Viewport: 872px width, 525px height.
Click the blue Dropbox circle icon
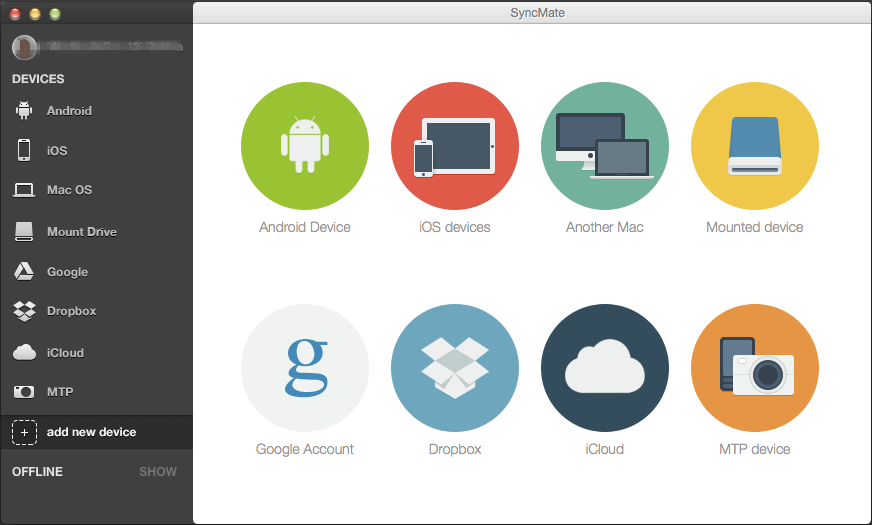click(x=455, y=368)
